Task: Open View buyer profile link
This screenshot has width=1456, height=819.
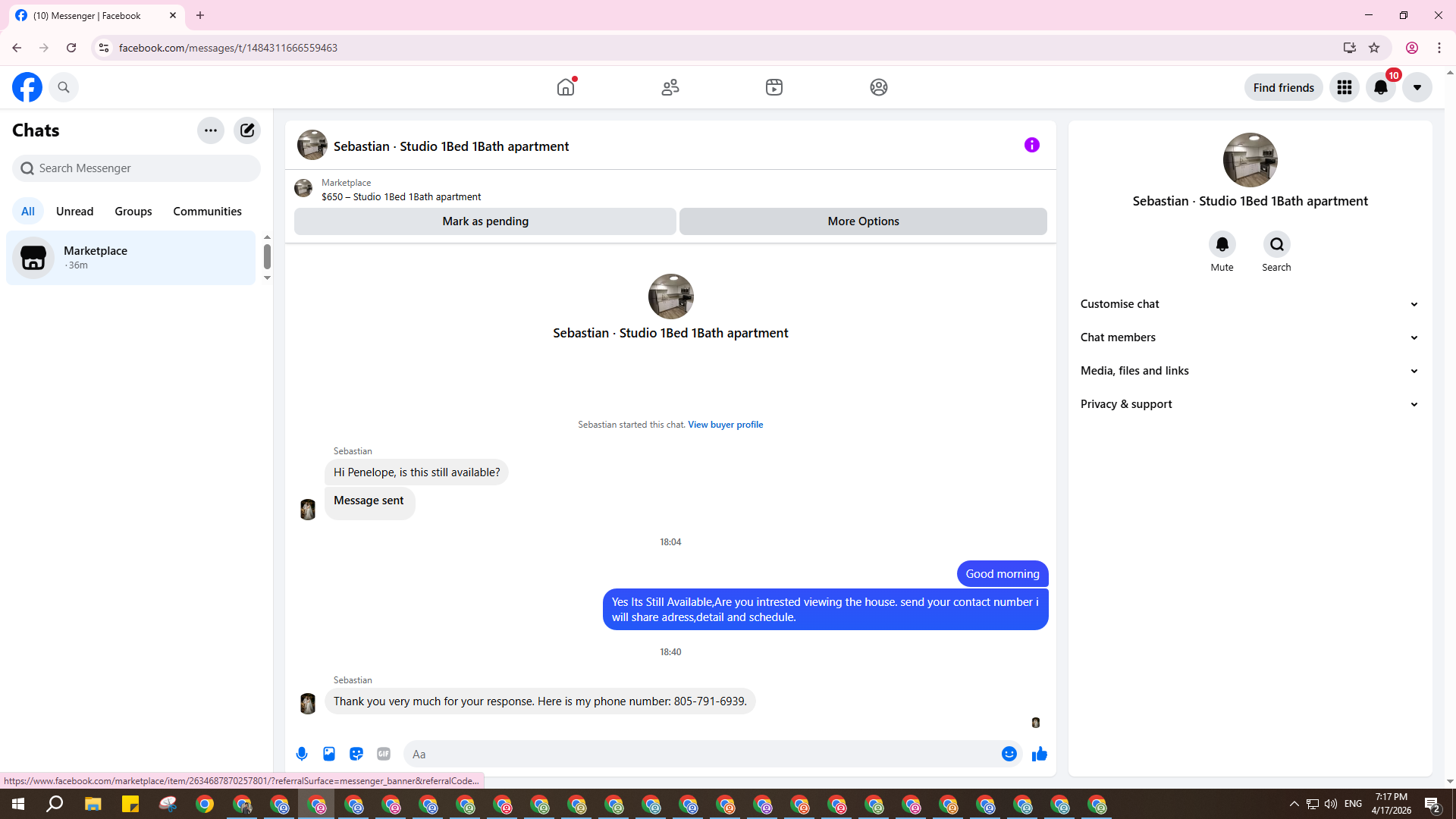Action: [725, 425]
